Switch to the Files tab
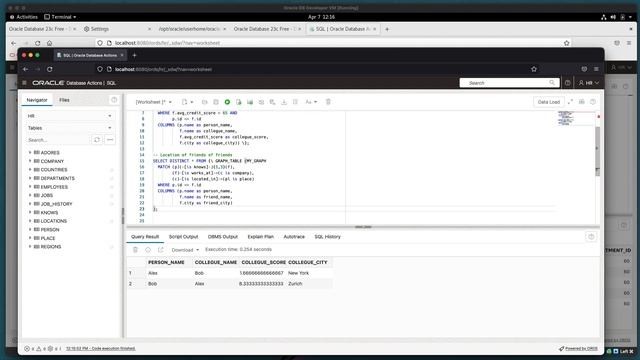 (64, 100)
